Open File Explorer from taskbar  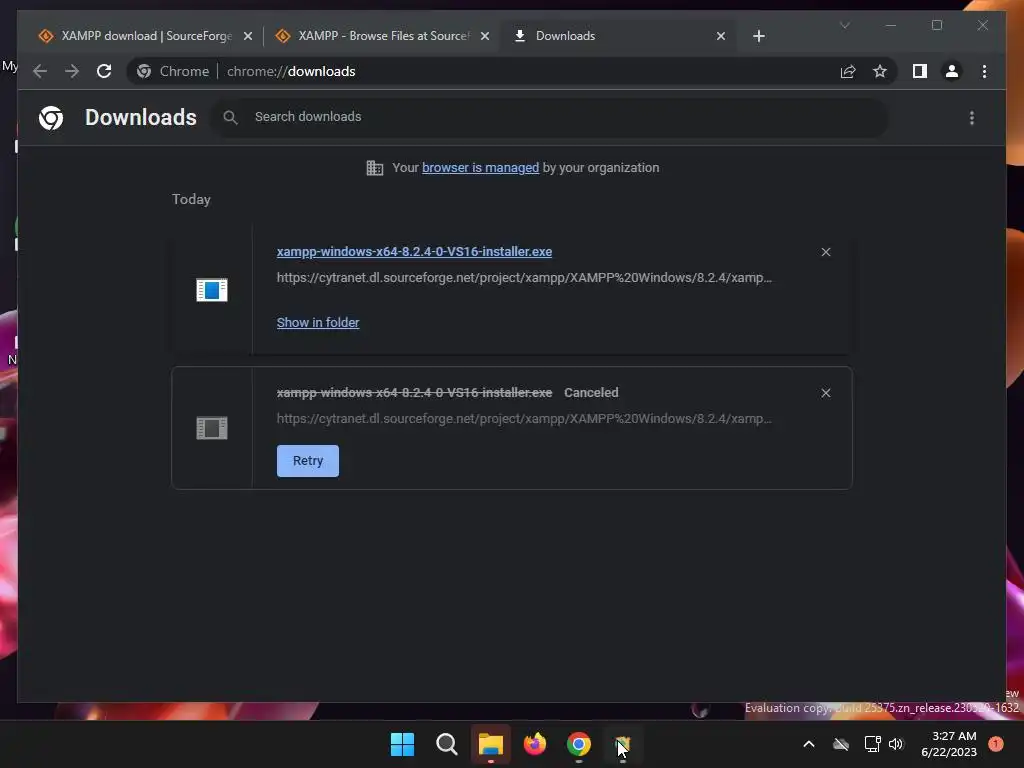pos(490,744)
